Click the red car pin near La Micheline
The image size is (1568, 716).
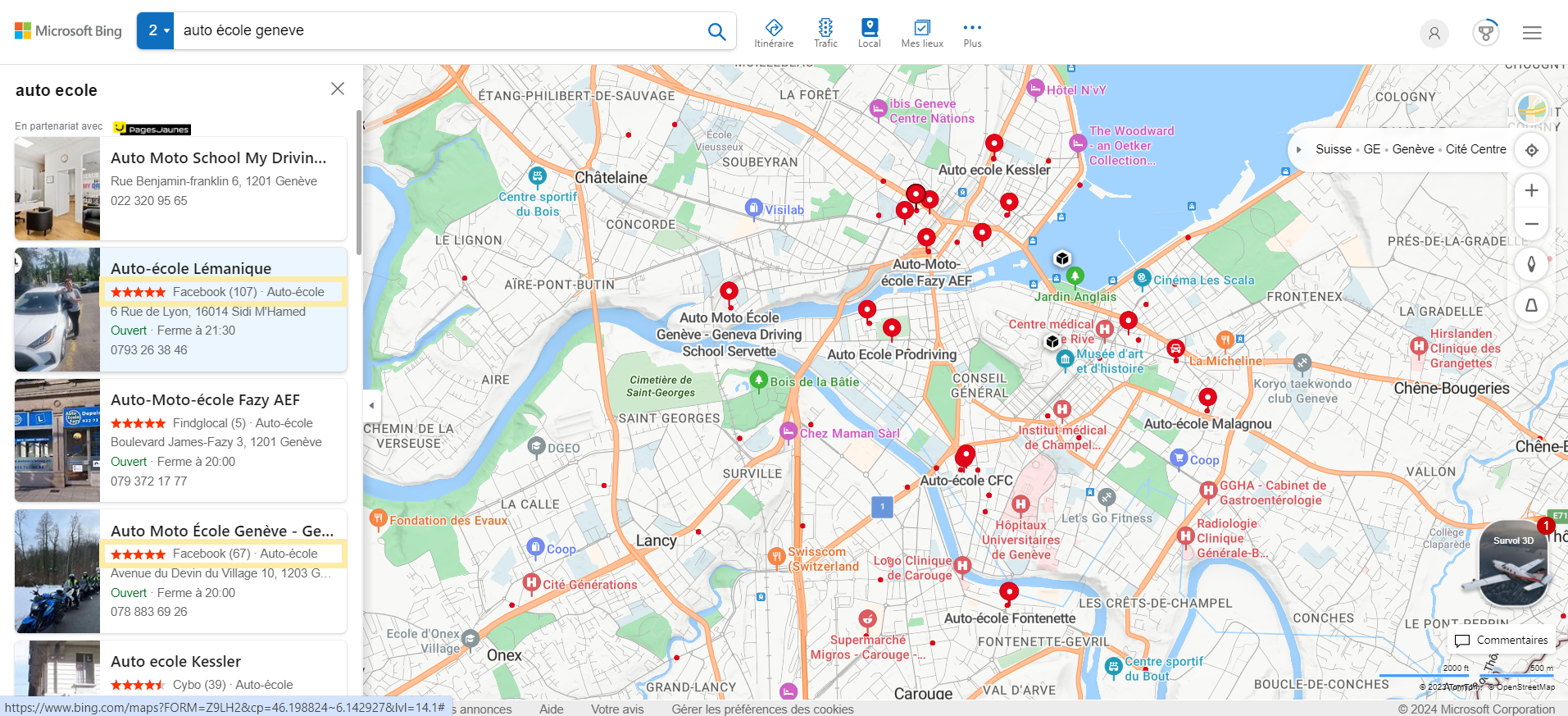point(1175,349)
